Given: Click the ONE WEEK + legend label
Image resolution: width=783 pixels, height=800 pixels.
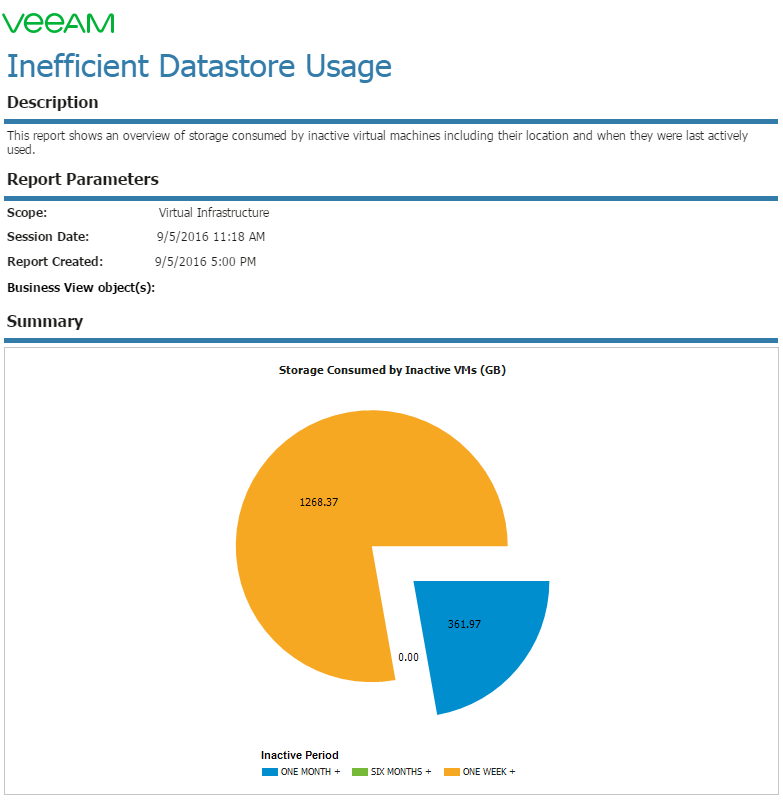Looking at the screenshot, I should click(x=489, y=772).
